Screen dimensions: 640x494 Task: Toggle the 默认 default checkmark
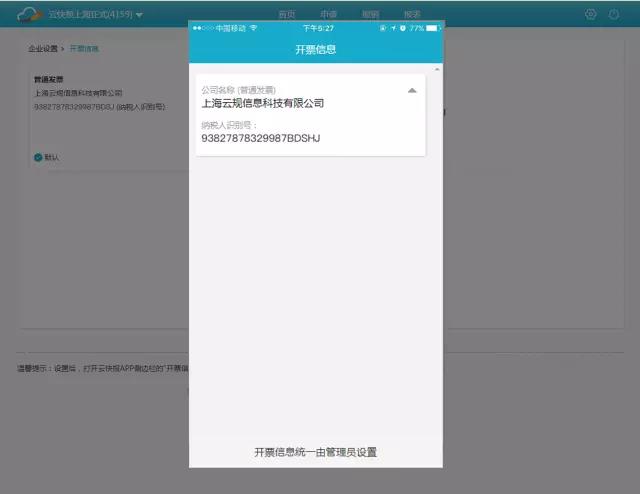(38, 157)
